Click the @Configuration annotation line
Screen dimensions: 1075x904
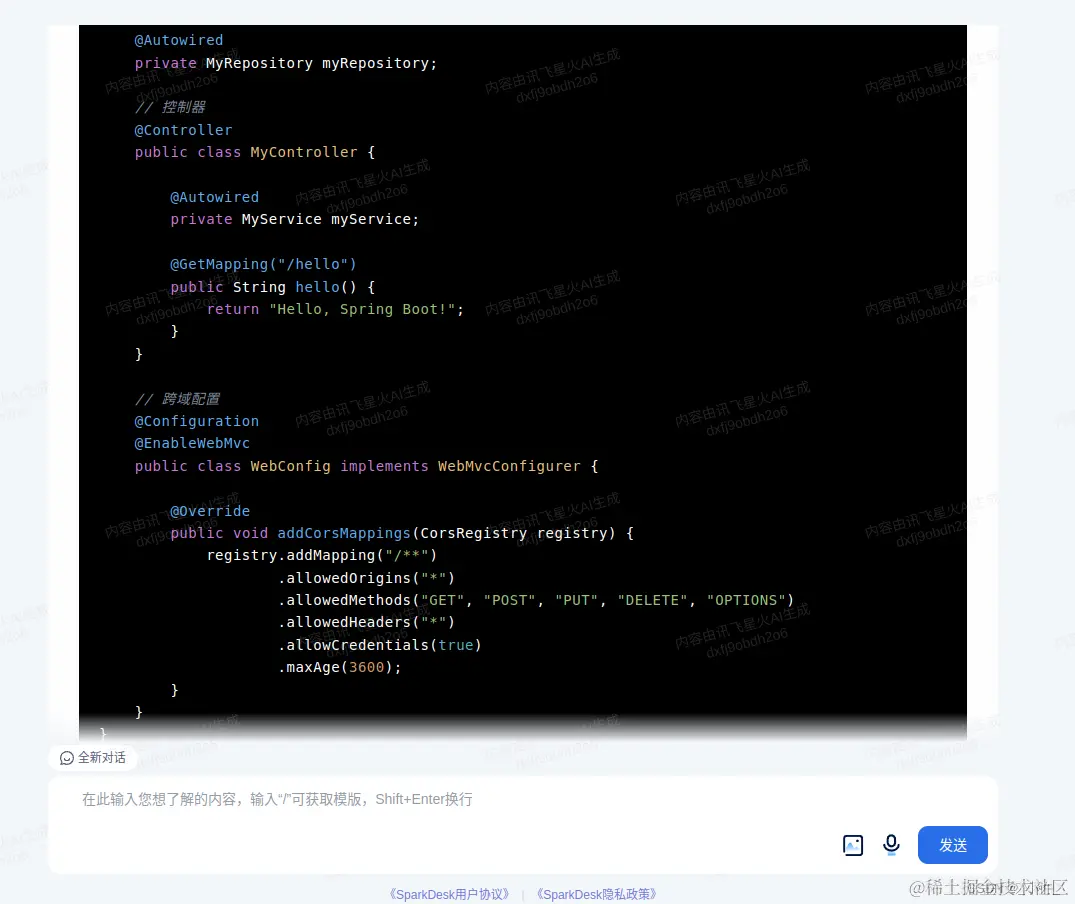[x=197, y=421]
